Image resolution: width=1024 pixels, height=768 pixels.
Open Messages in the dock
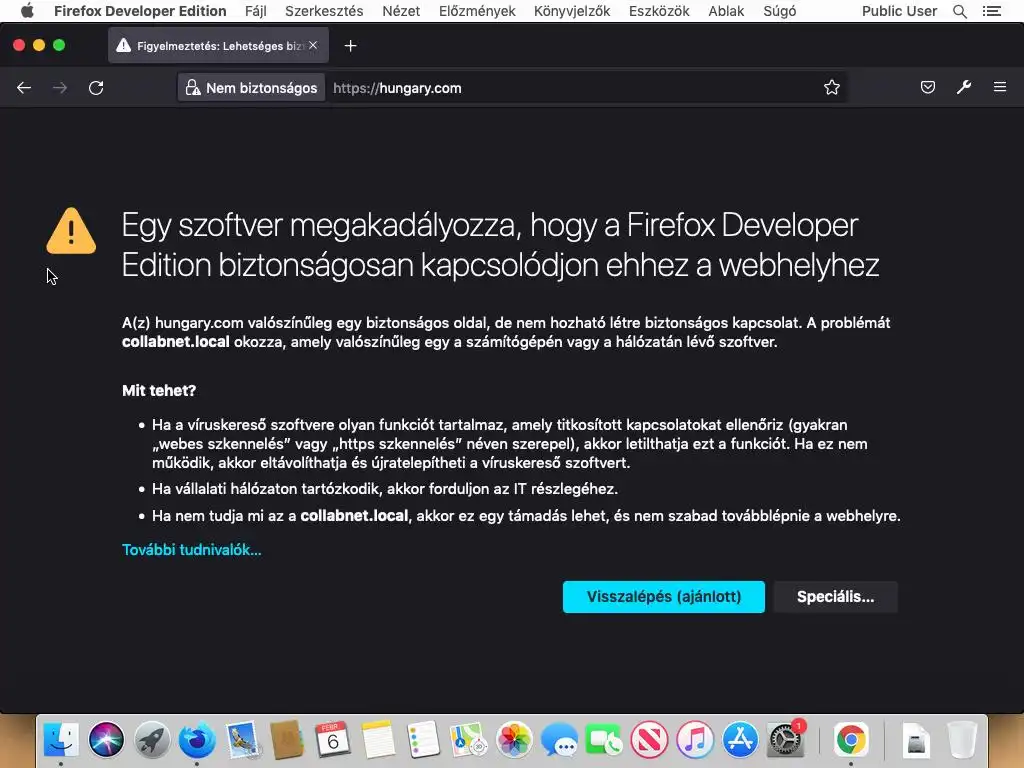[559, 740]
